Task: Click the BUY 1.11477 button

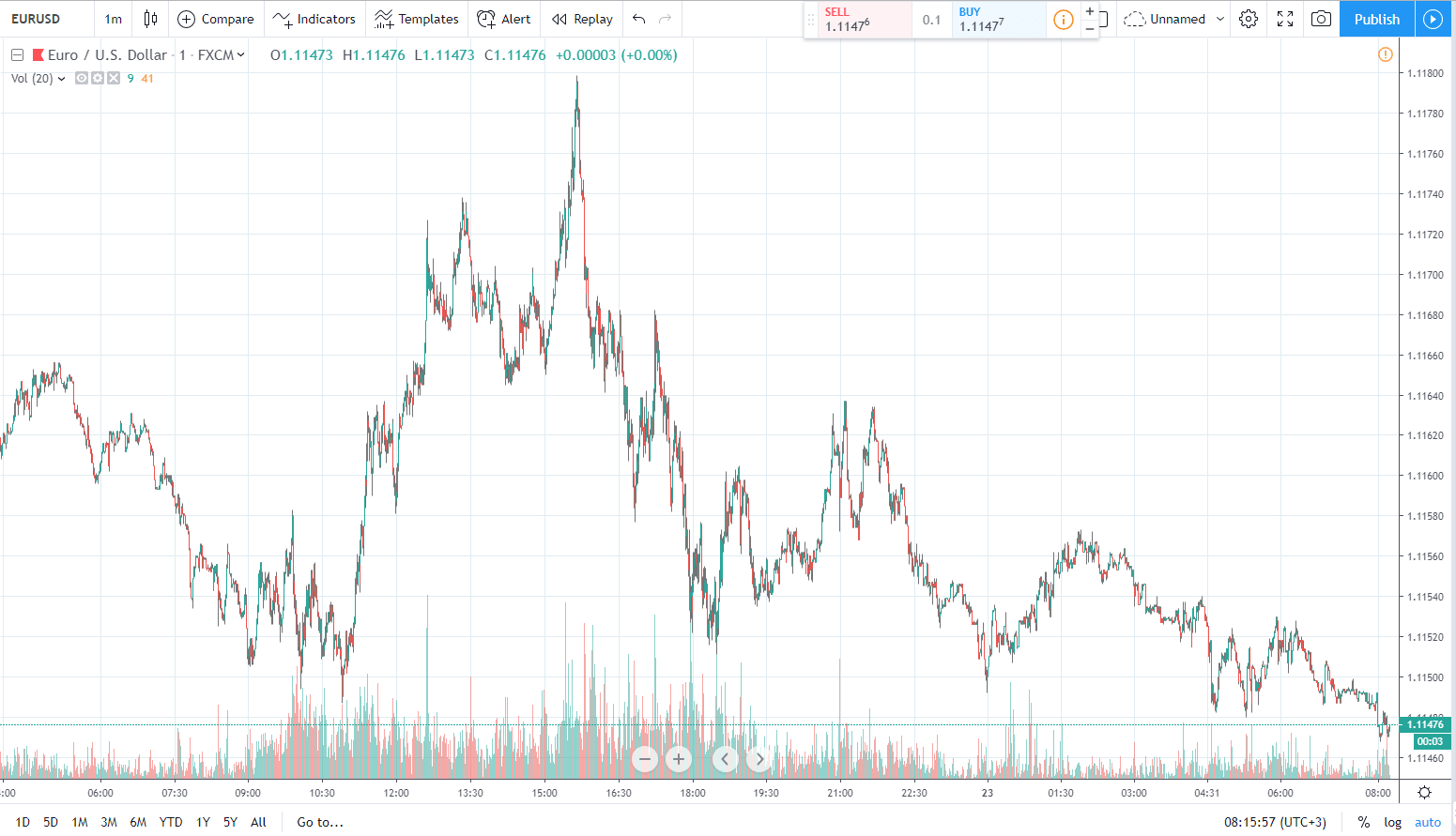Action: pos(999,20)
